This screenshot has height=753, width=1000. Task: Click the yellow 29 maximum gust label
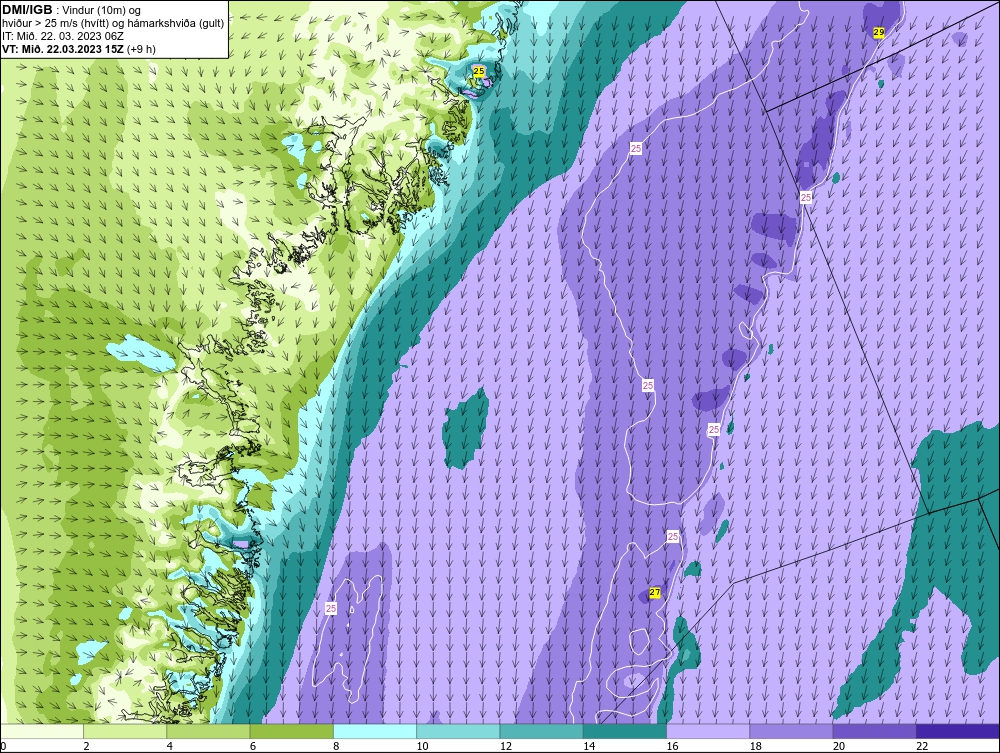(879, 32)
